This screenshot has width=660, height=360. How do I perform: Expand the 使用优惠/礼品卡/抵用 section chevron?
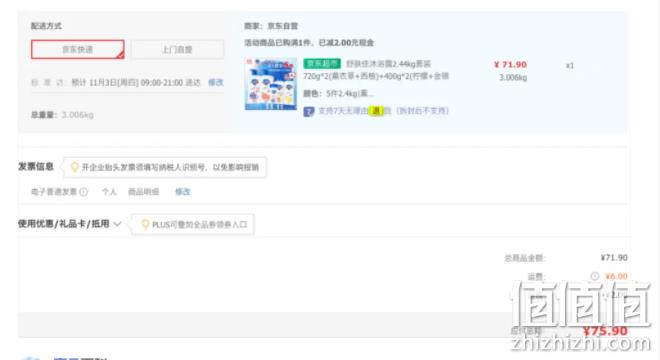click(x=117, y=224)
